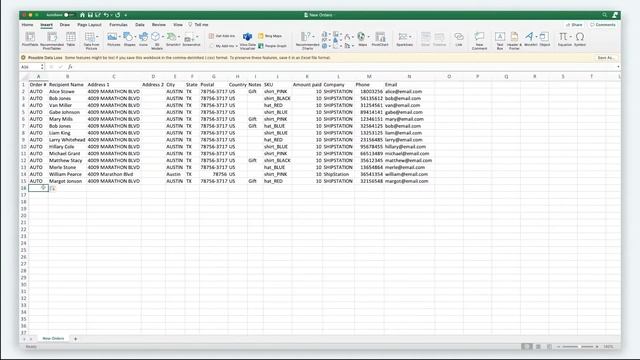The image size is (640, 360).
Task: Expand the 3D Models dropdown arrow
Action: click(x=163, y=37)
